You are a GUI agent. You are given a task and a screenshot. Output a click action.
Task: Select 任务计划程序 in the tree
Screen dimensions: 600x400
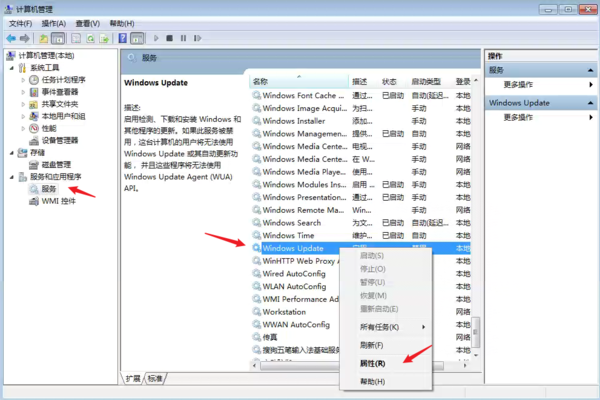pos(63,80)
